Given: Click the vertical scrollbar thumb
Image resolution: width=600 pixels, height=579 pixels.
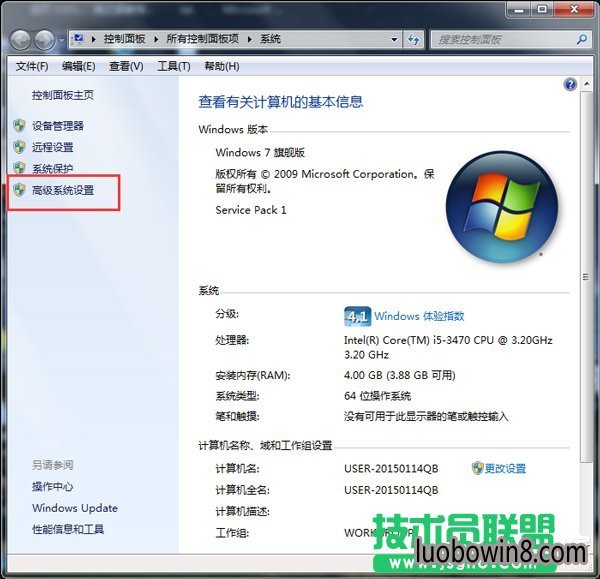Looking at the screenshot, I should click(586, 276).
